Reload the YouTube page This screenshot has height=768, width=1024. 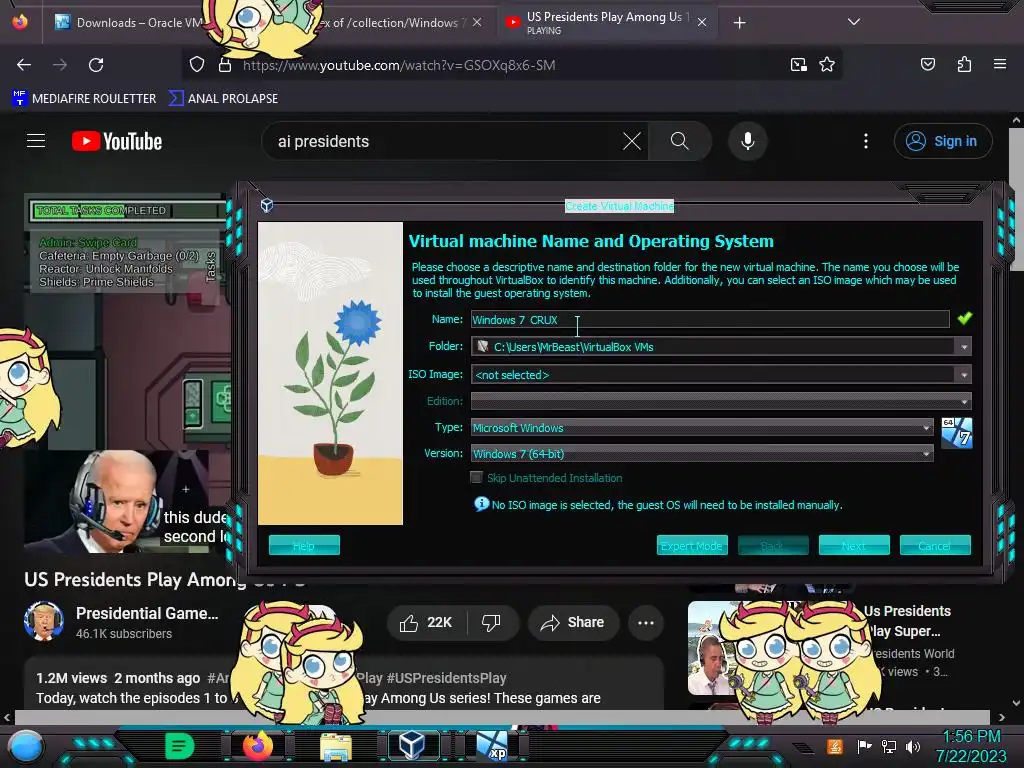96,65
